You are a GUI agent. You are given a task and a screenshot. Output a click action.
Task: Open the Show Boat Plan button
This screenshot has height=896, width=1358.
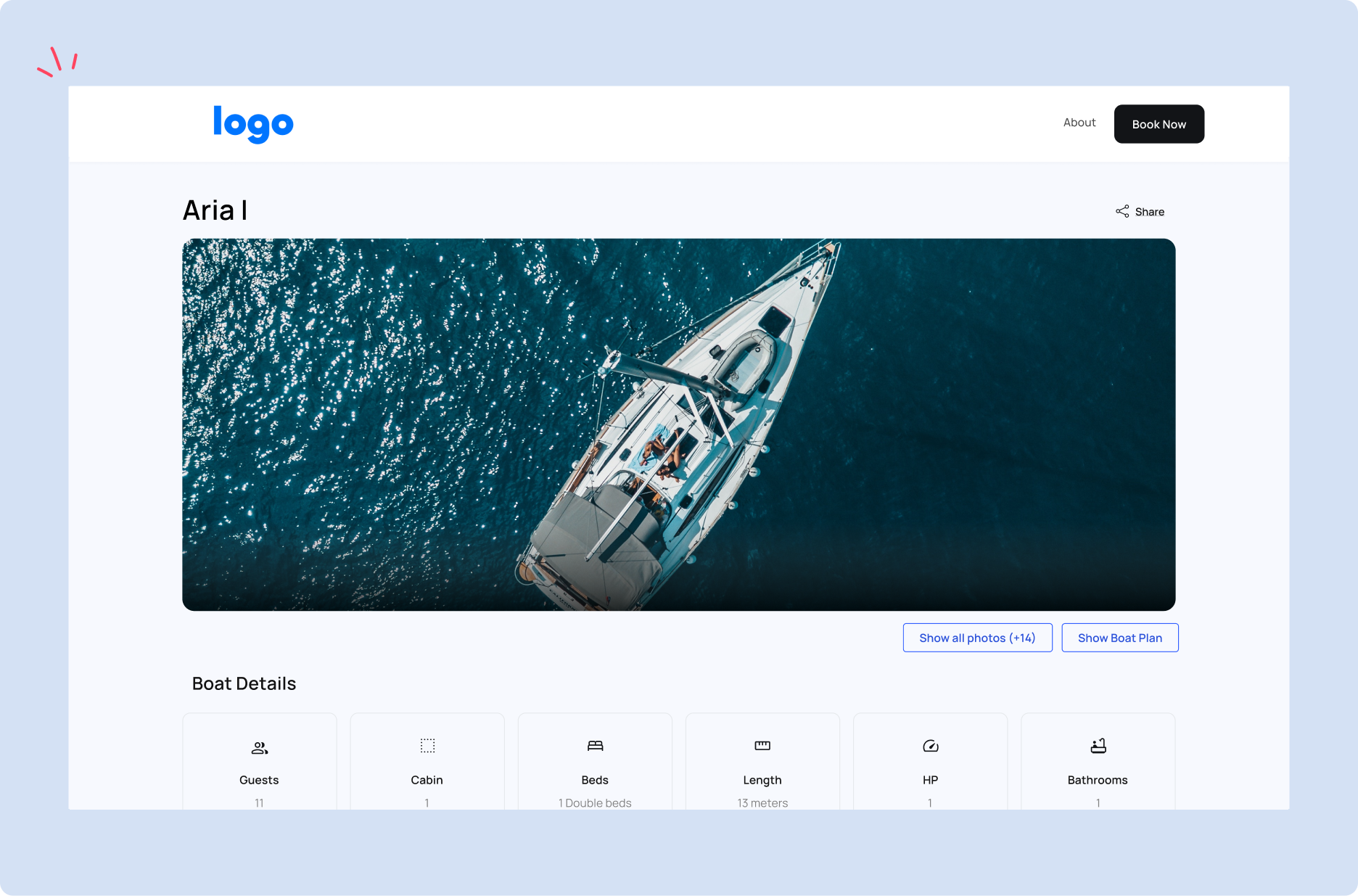coord(1120,638)
